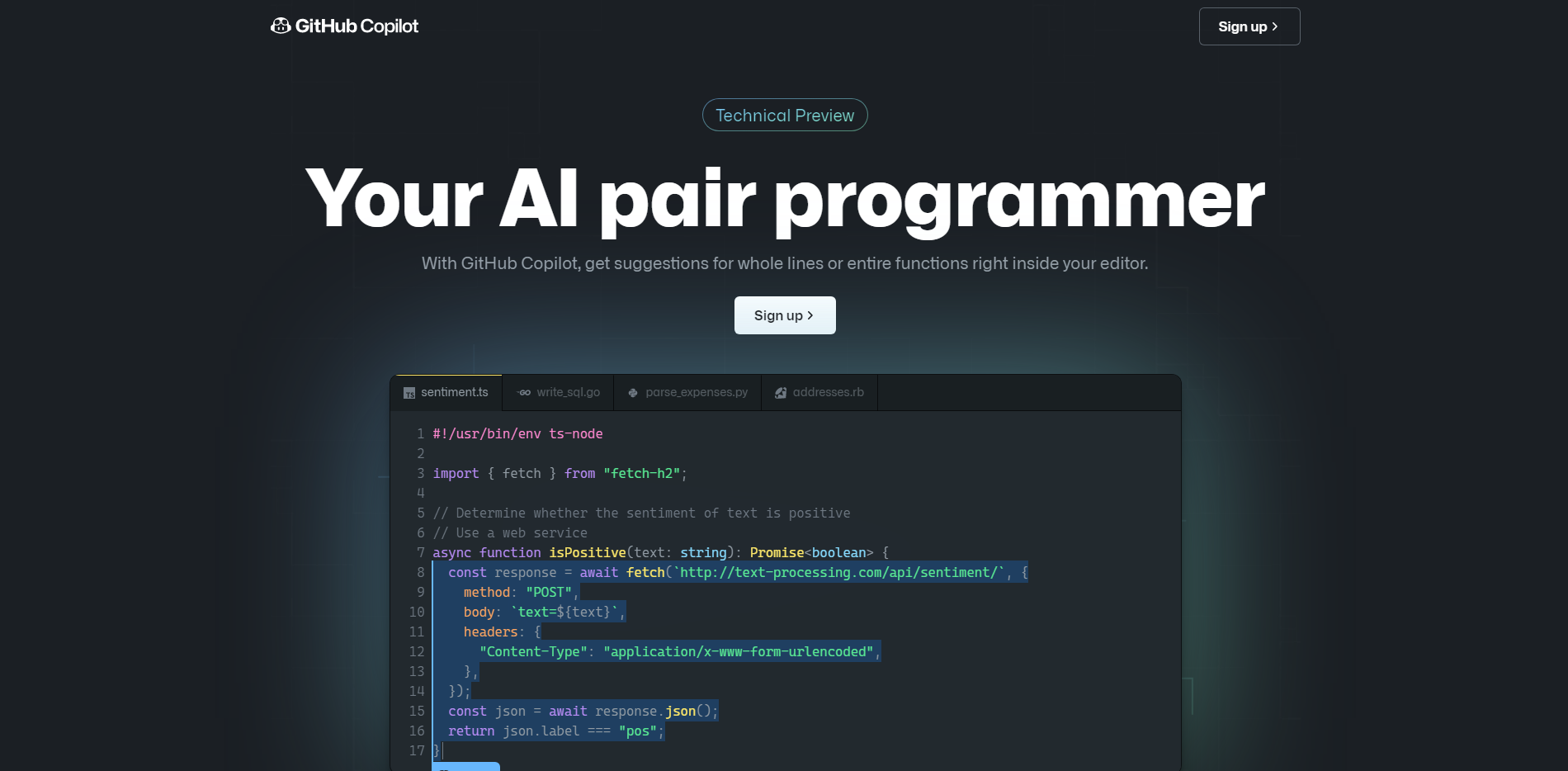Click the chevron arrow in header Sign up
Screen dimensions: 1568x771
tap(1275, 26)
